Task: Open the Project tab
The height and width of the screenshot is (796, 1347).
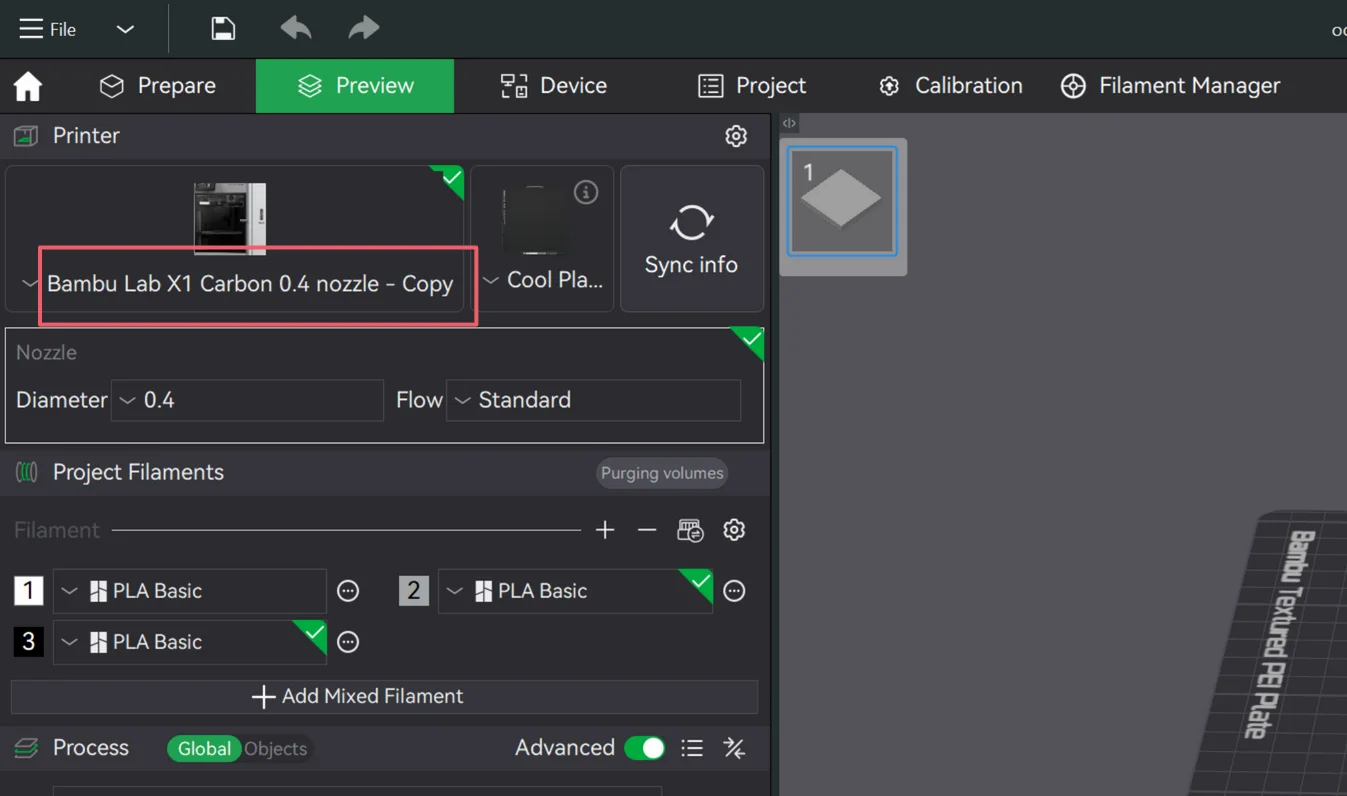Action: point(752,86)
